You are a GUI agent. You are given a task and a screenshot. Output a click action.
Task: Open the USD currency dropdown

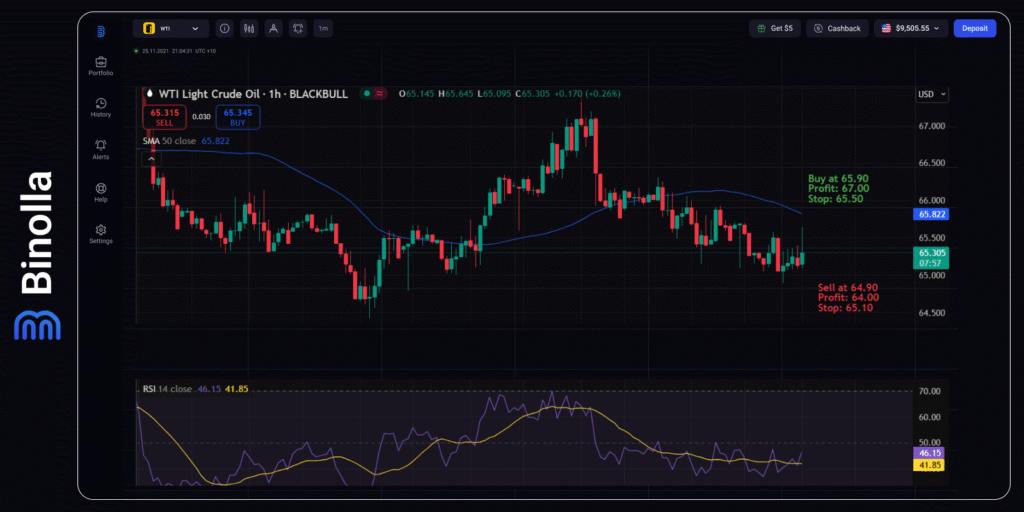click(931, 94)
